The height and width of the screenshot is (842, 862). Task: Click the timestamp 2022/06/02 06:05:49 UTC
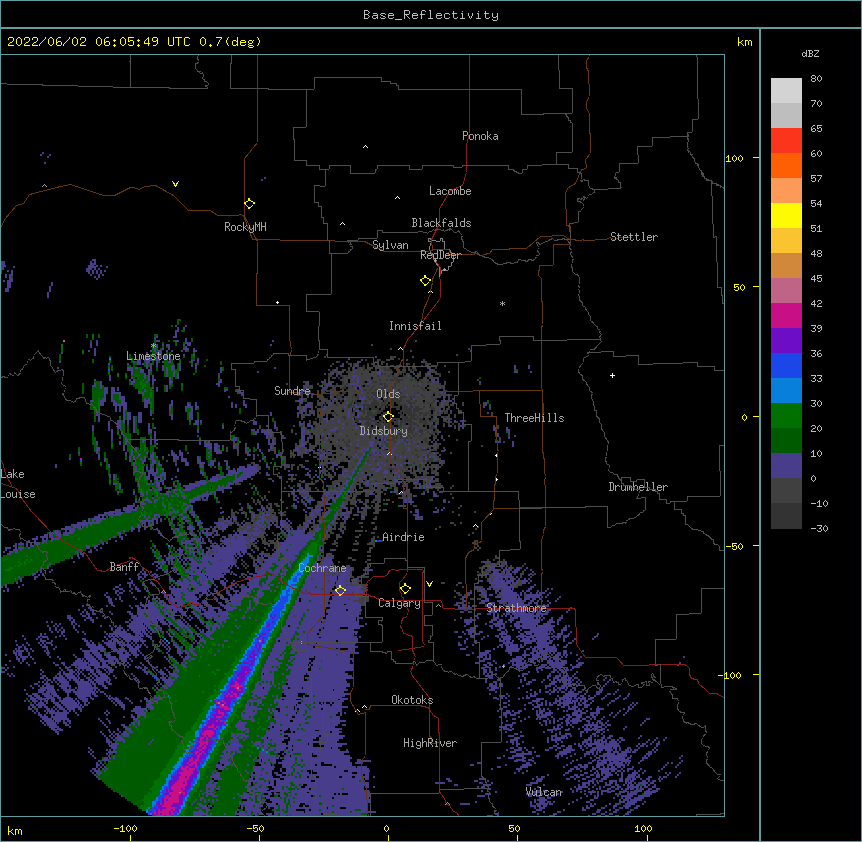(x=99, y=42)
